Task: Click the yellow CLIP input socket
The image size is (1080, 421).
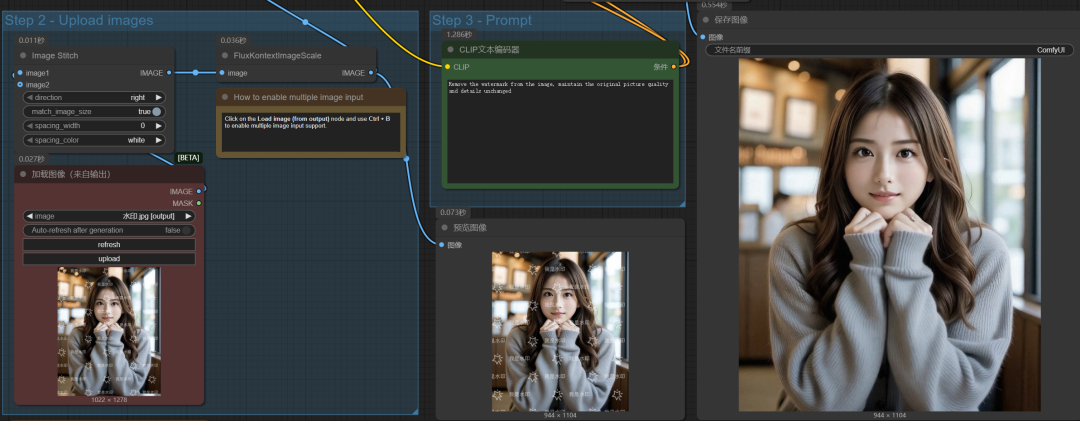Action: [x=447, y=67]
